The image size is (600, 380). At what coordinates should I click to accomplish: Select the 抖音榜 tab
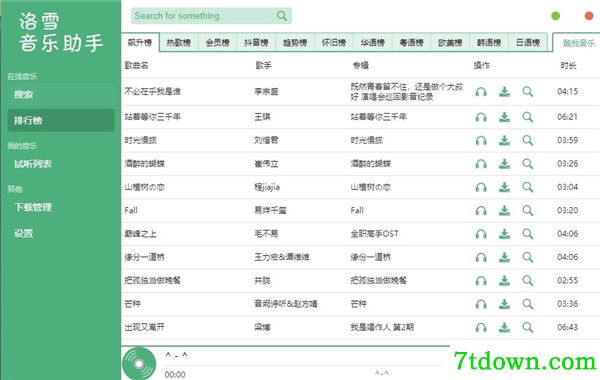click(x=256, y=42)
